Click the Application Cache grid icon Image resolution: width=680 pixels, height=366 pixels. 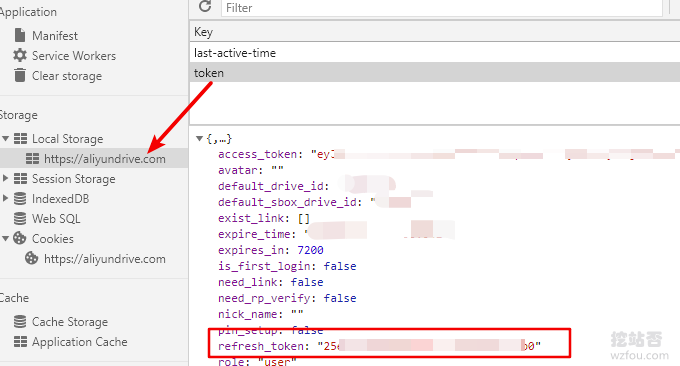20,342
